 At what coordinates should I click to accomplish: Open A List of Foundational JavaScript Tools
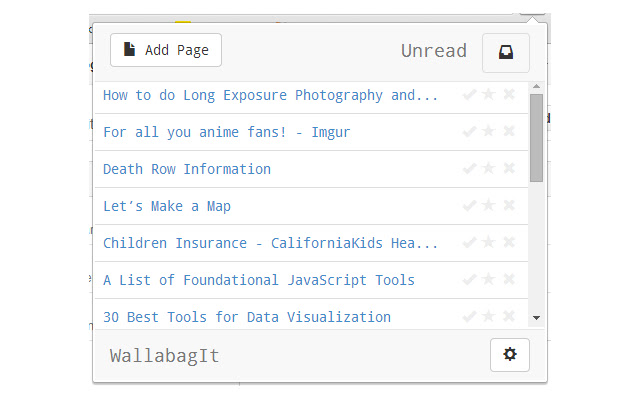(259, 280)
